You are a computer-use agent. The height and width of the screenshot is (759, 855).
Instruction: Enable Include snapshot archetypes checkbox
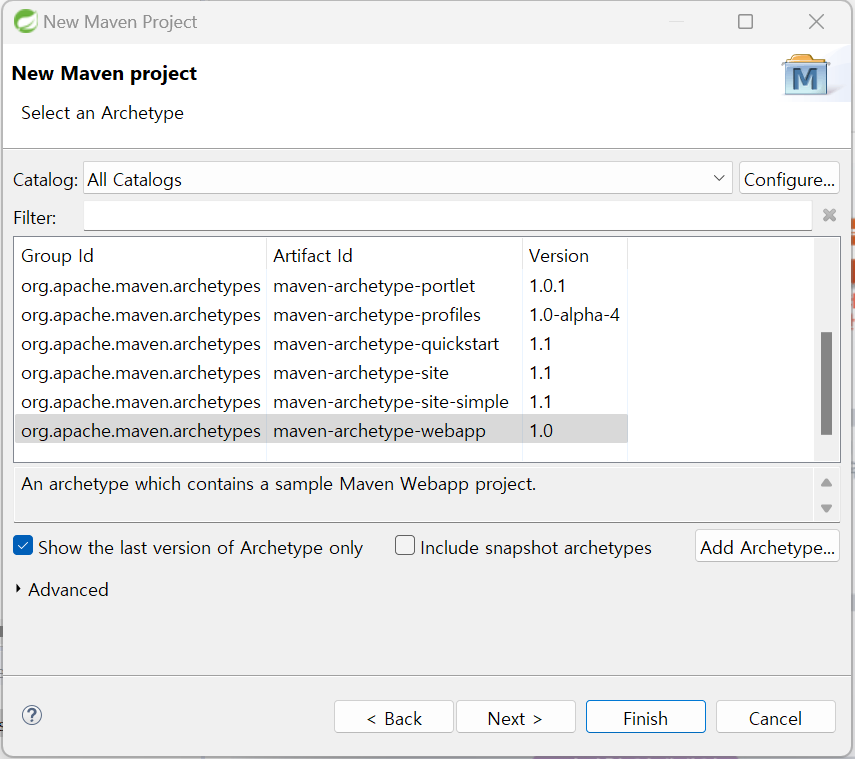pos(405,546)
